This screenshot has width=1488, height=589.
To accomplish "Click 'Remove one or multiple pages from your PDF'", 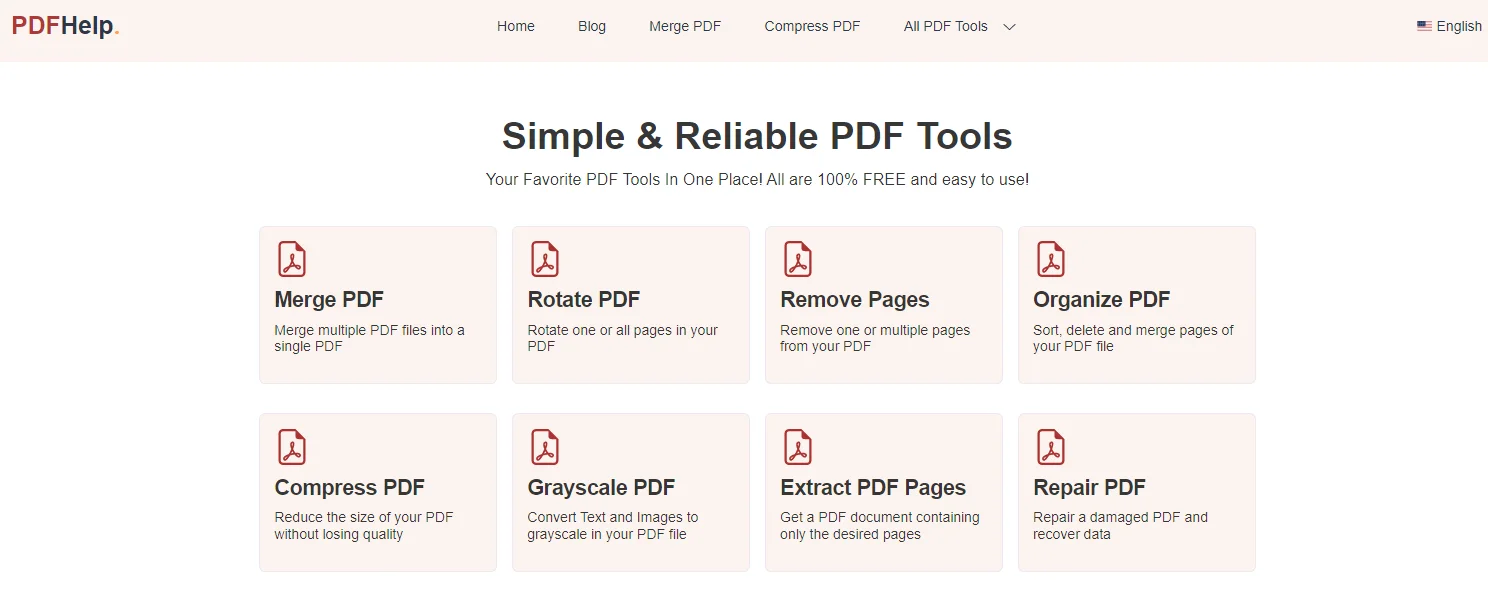I will click(875, 338).
